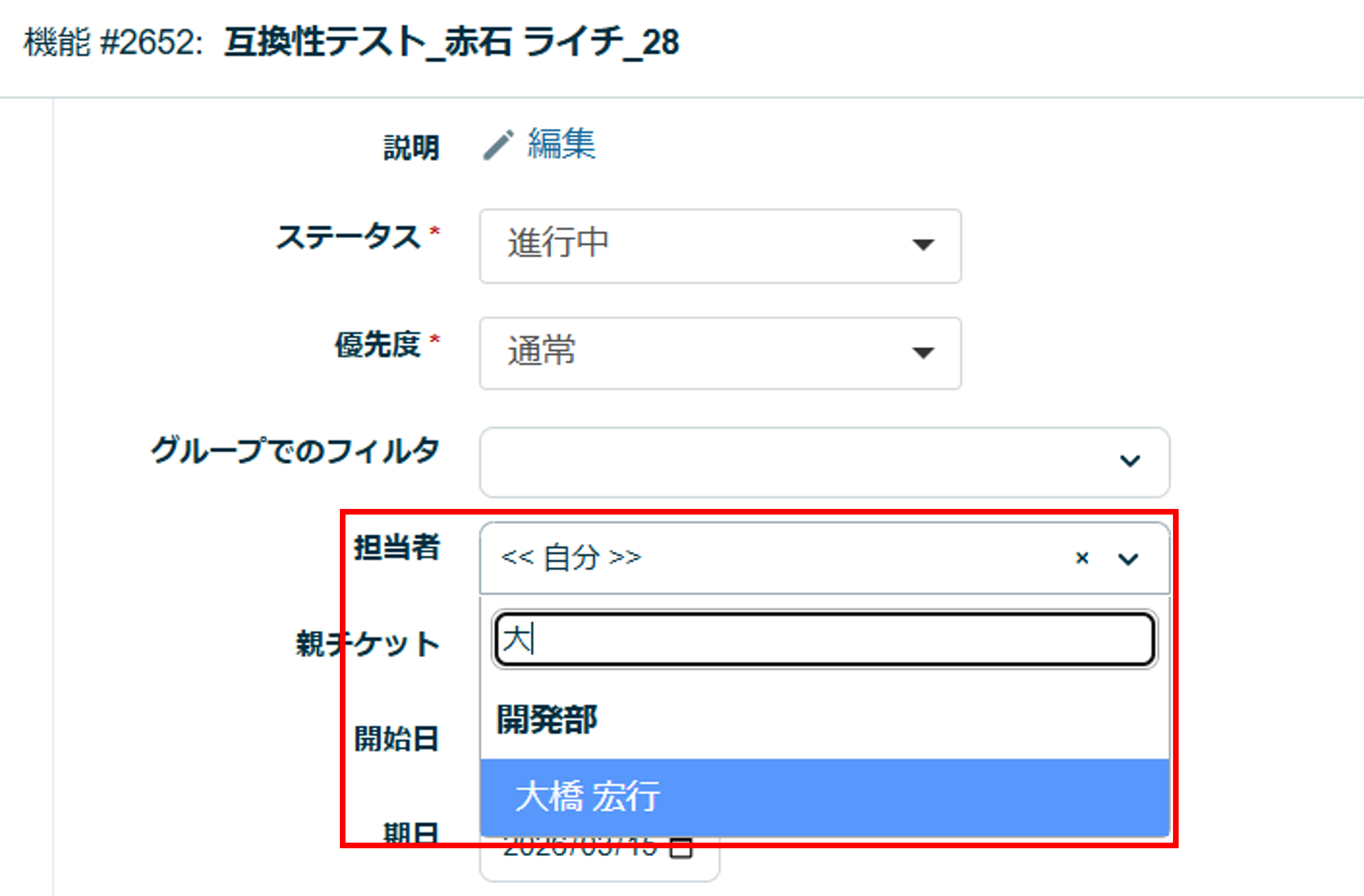
Task: Click the issue title 互換性テスト_赤石 ライチ_28
Action: [x=452, y=43]
